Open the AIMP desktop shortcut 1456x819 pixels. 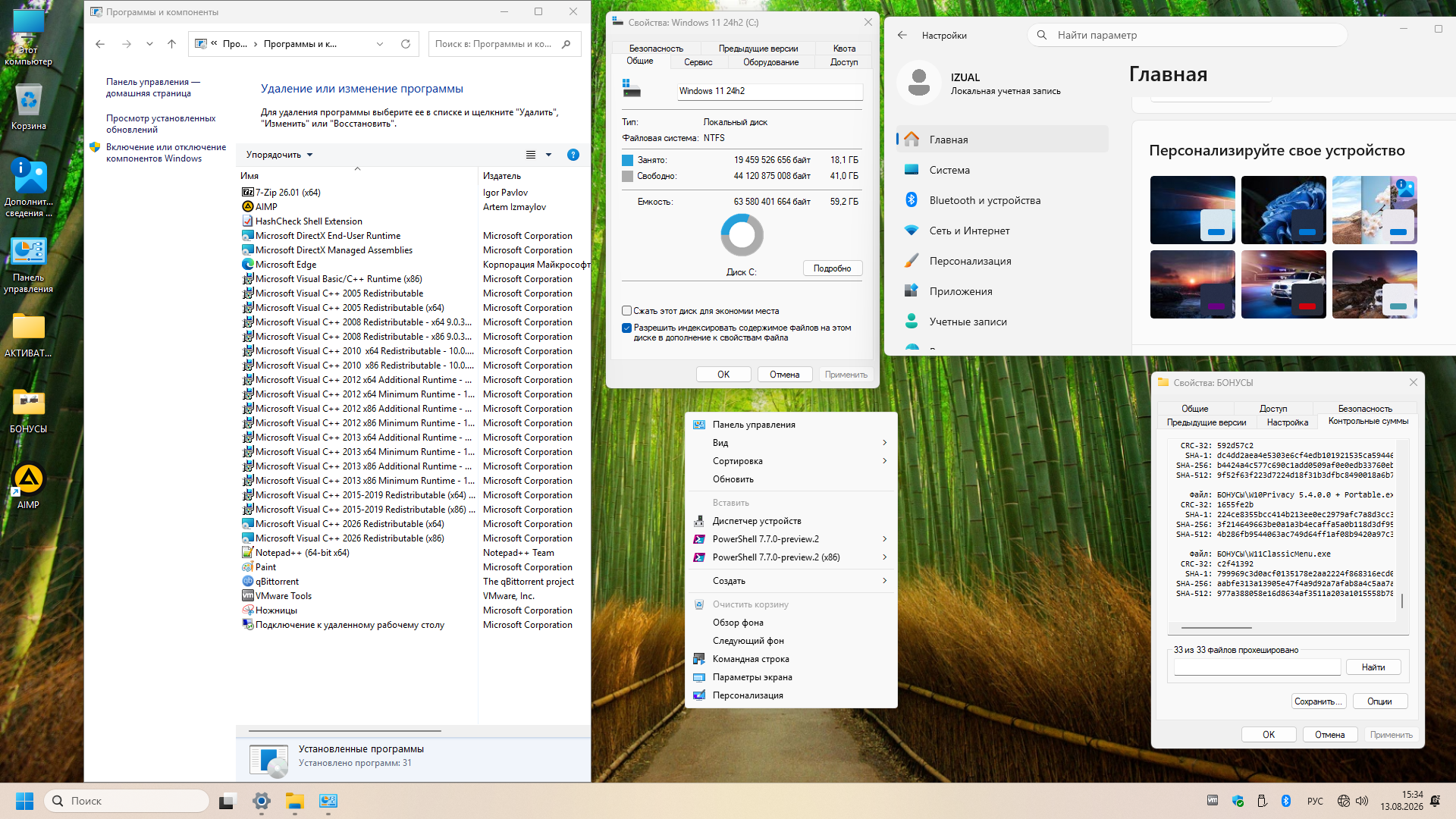pyautogui.click(x=29, y=486)
